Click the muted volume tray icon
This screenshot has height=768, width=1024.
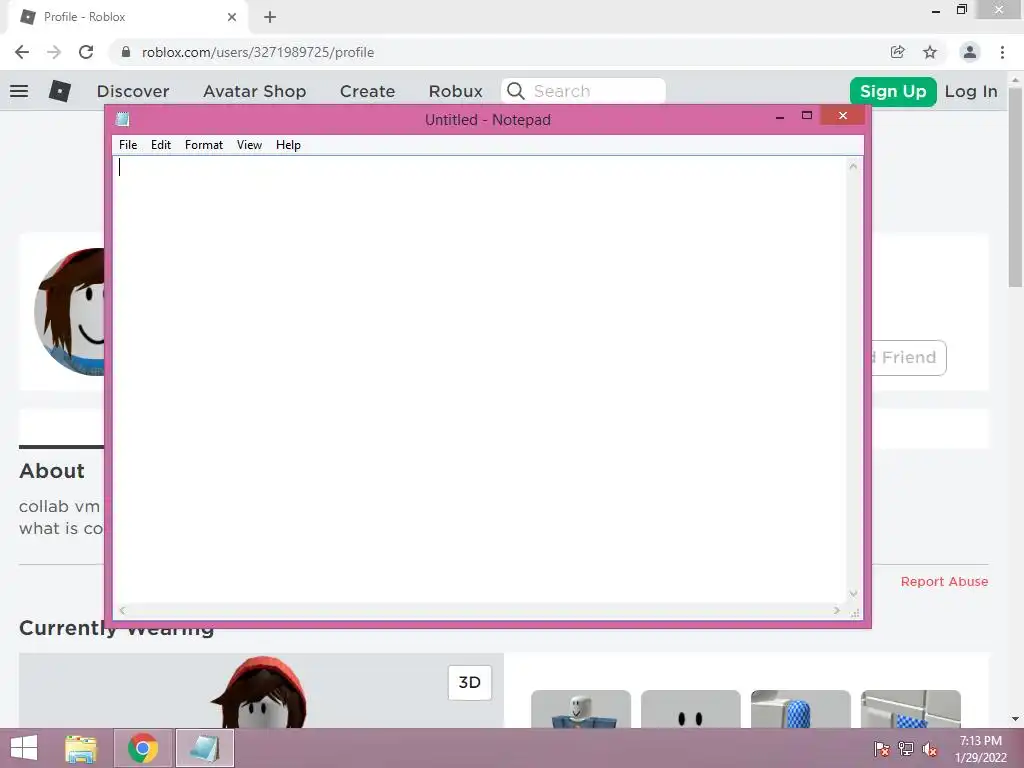(x=930, y=749)
